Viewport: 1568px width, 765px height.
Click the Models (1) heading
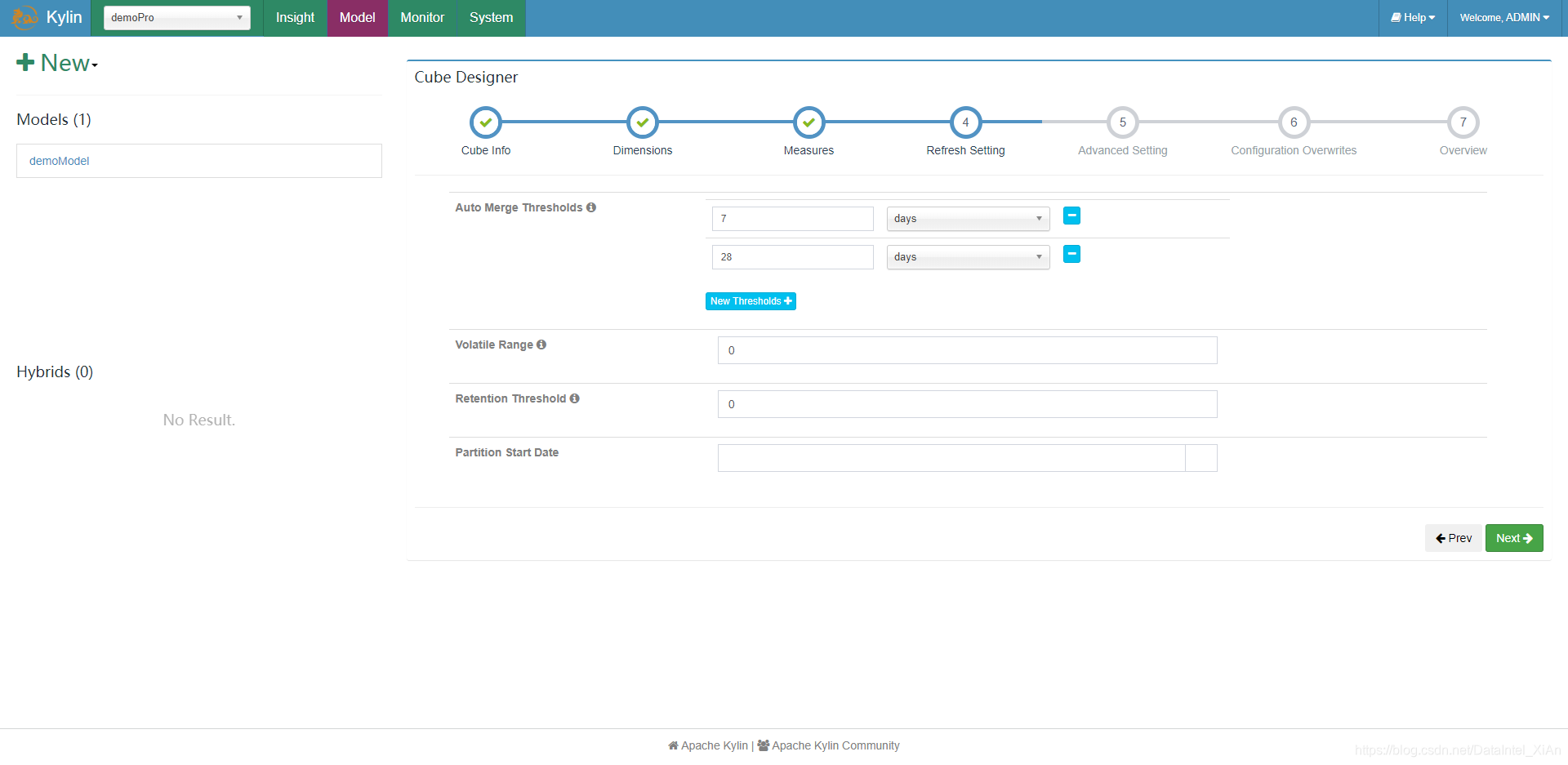coord(54,119)
